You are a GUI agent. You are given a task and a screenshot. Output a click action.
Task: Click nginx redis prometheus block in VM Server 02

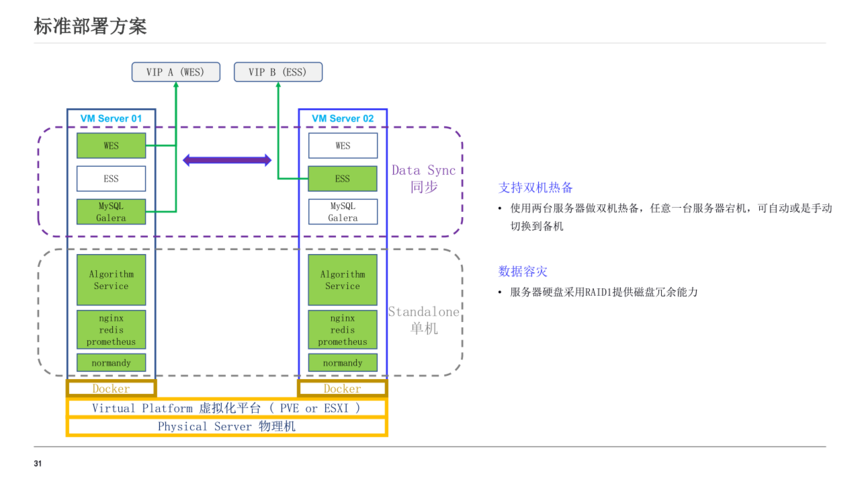[x=342, y=329]
